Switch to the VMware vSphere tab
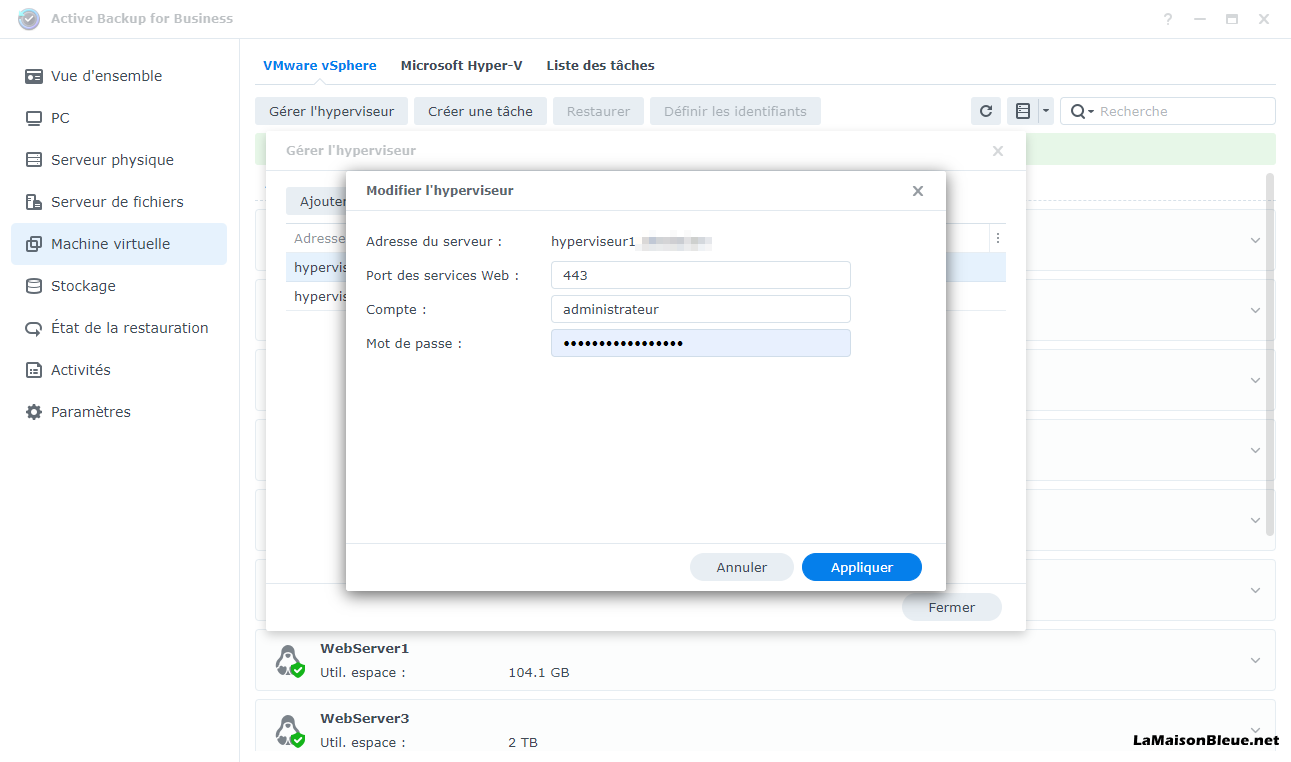The height and width of the screenshot is (762, 1291). 320,66
